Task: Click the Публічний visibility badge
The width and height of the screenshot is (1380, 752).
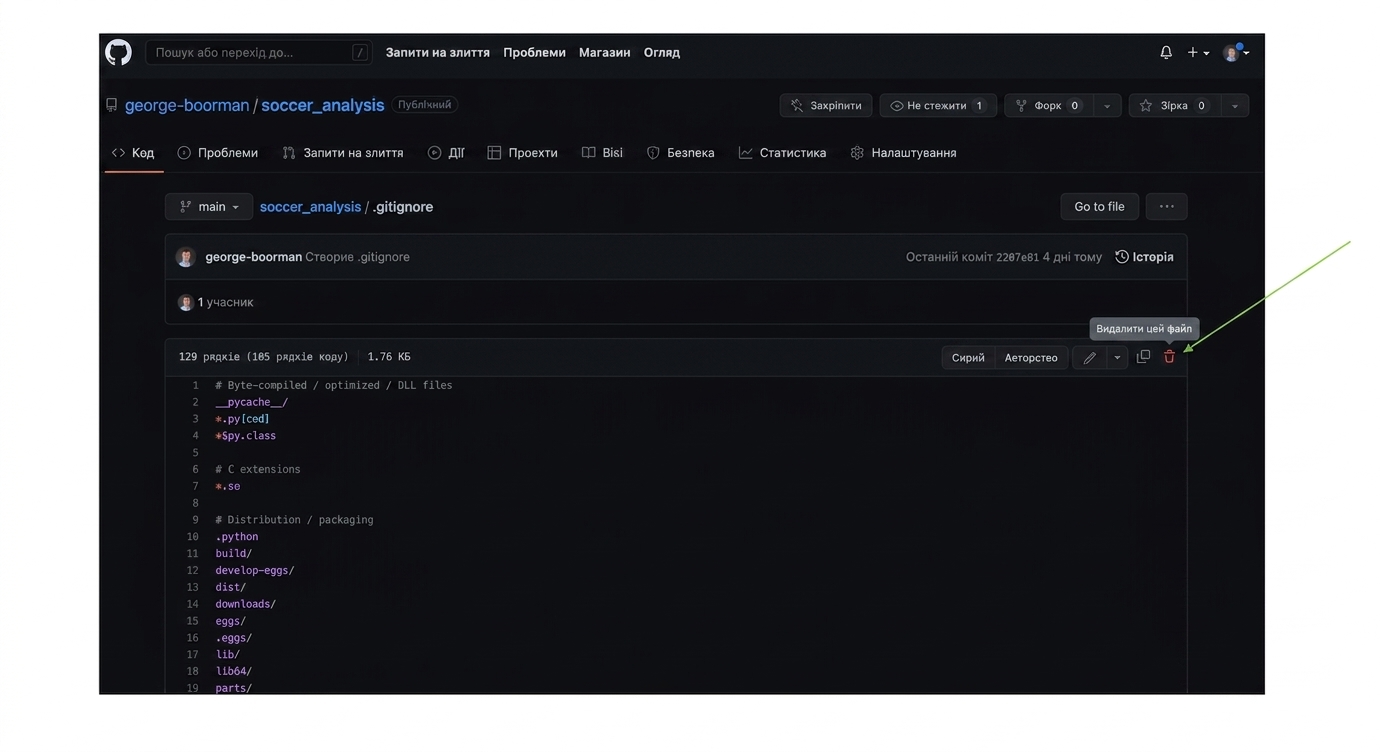Action: pyautogui.click(x=424, y=104)
